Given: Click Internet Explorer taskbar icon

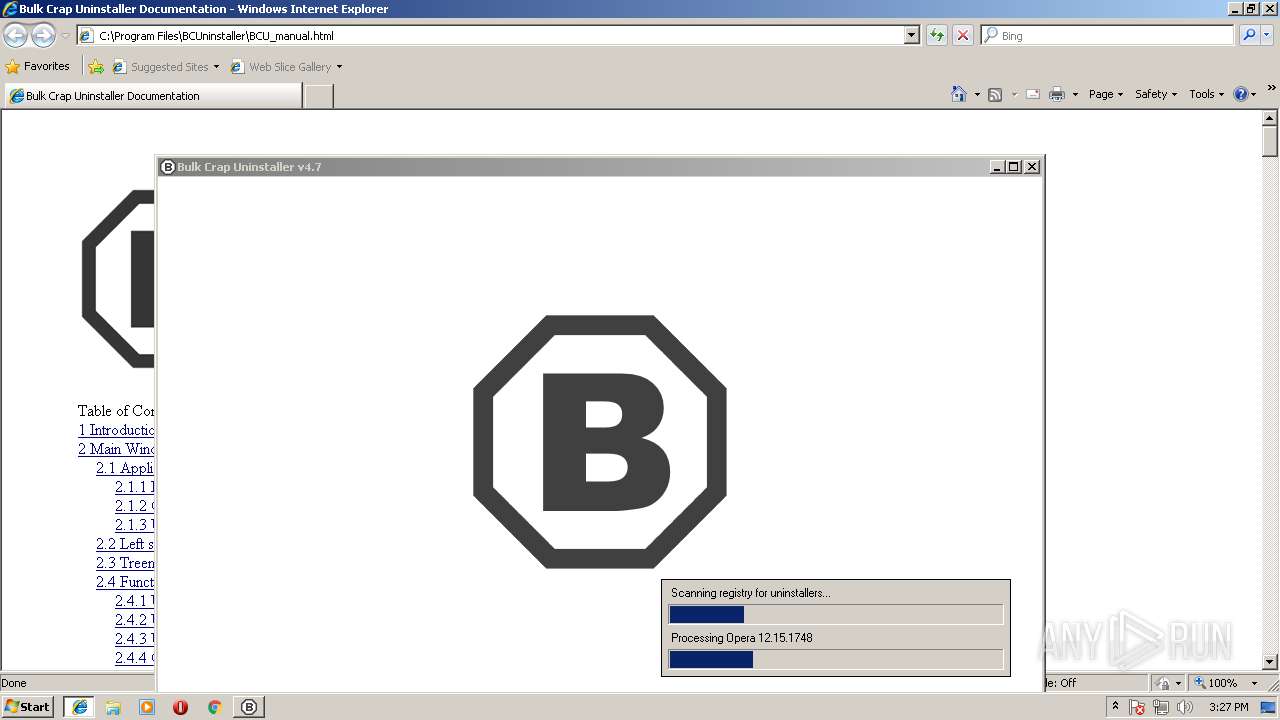Looking at the screenshot, I should 80,707.
